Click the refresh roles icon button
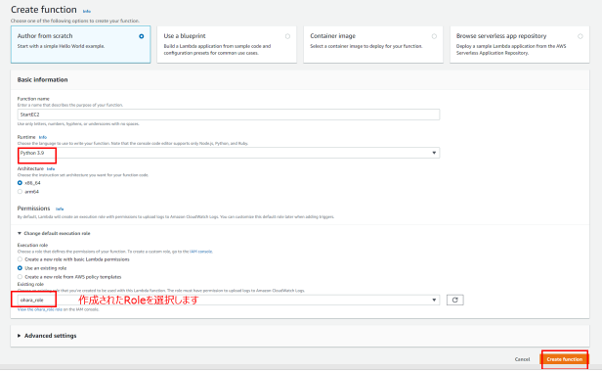 455,300
